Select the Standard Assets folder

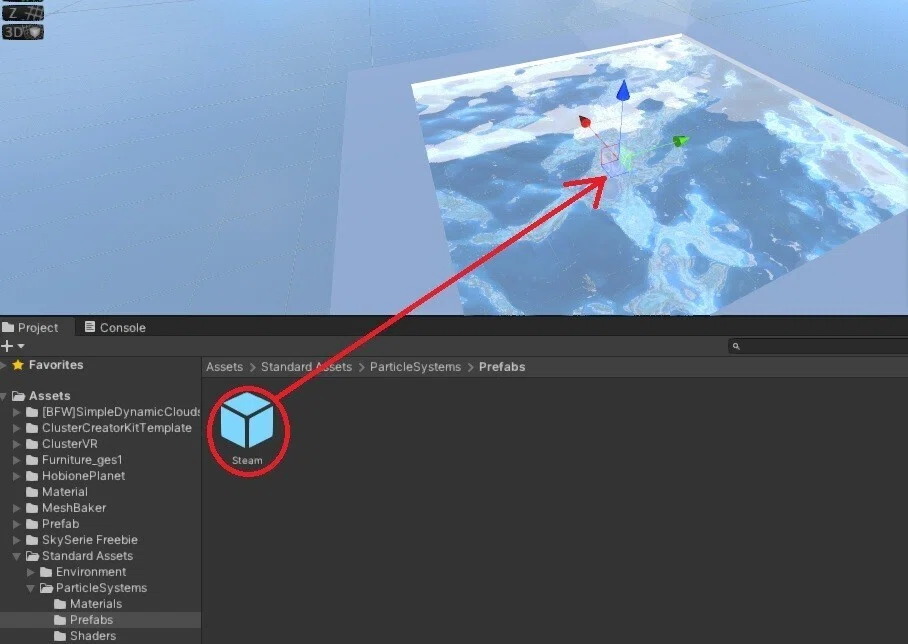coord(80,556)
